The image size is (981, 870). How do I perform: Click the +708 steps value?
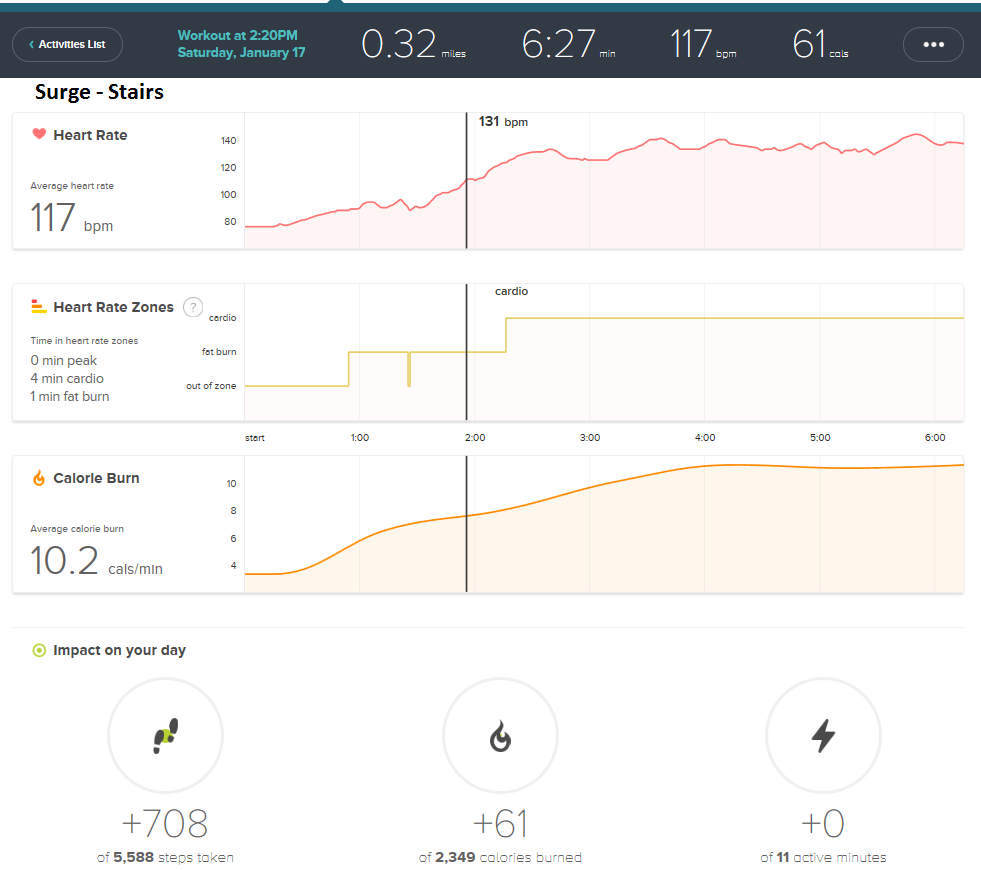165,823
